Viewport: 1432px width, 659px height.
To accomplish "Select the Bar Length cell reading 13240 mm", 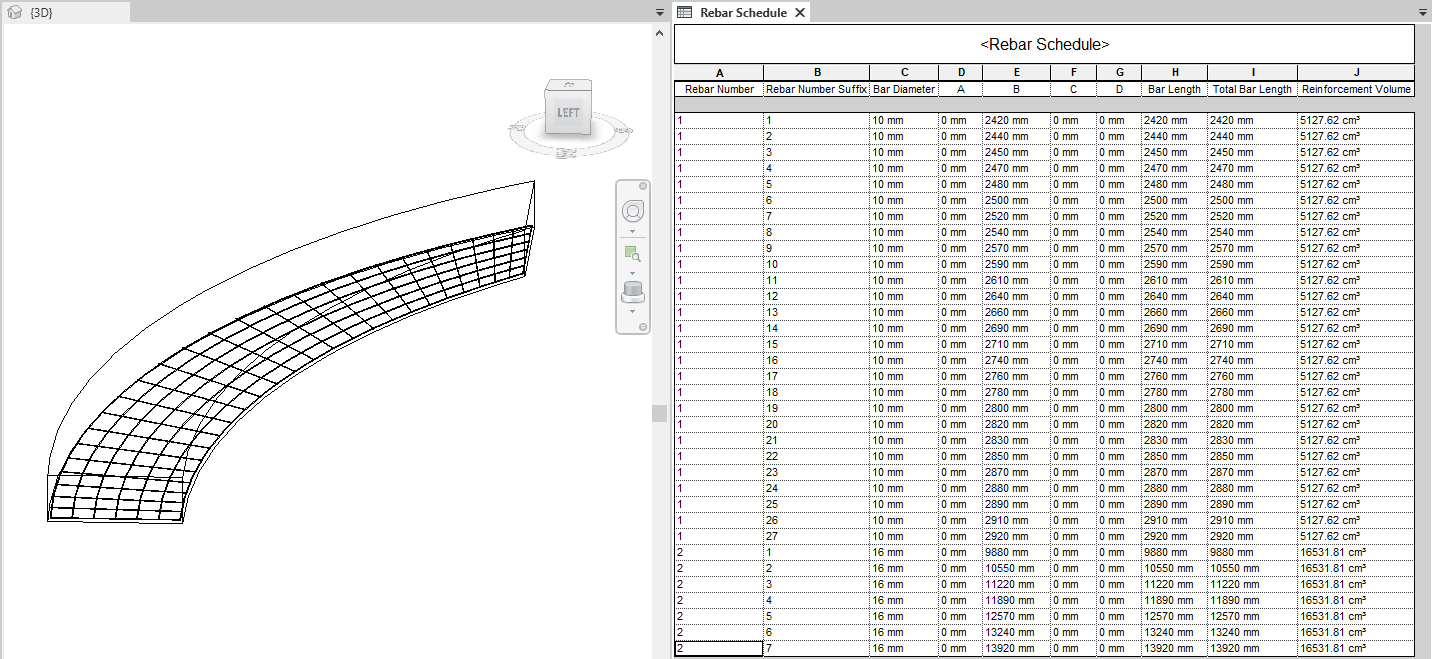I will coord(1174,632).
